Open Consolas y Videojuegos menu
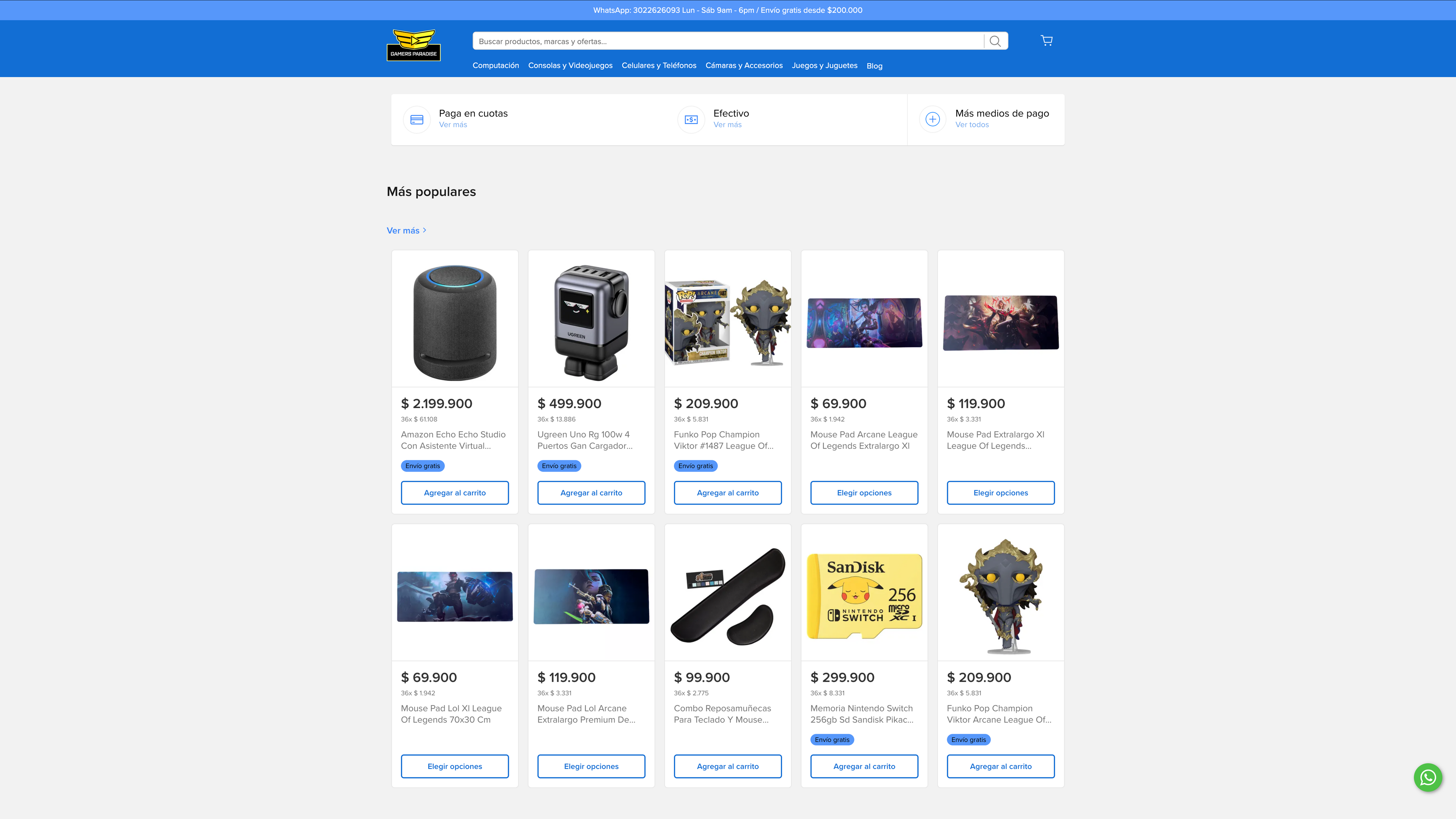The image size is (1456, 819). coord(570,66)
